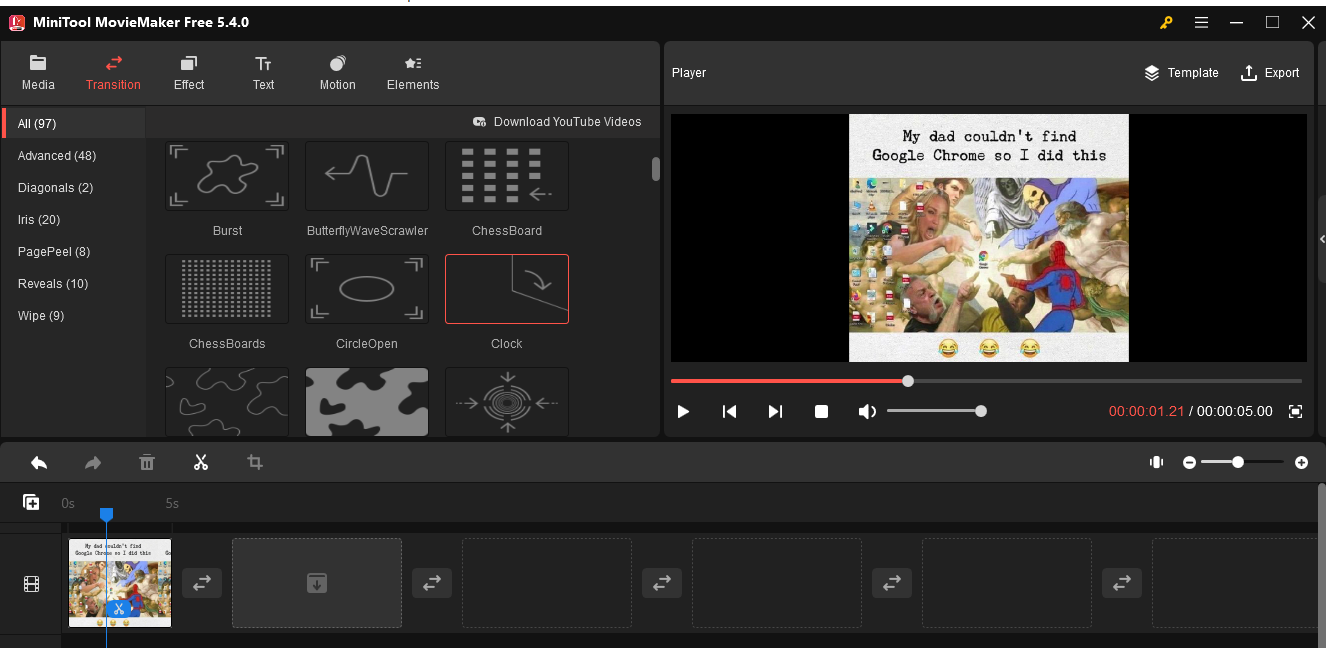The width and height of the screenshot is (1326, 648).
Task: Click the Export button
Action: 1270,73
